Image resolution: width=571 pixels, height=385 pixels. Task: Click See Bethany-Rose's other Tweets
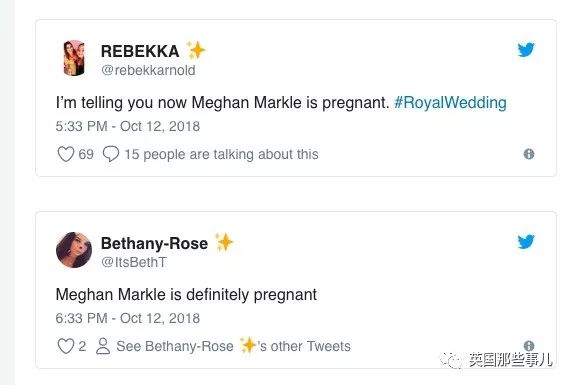click(233, 346)
